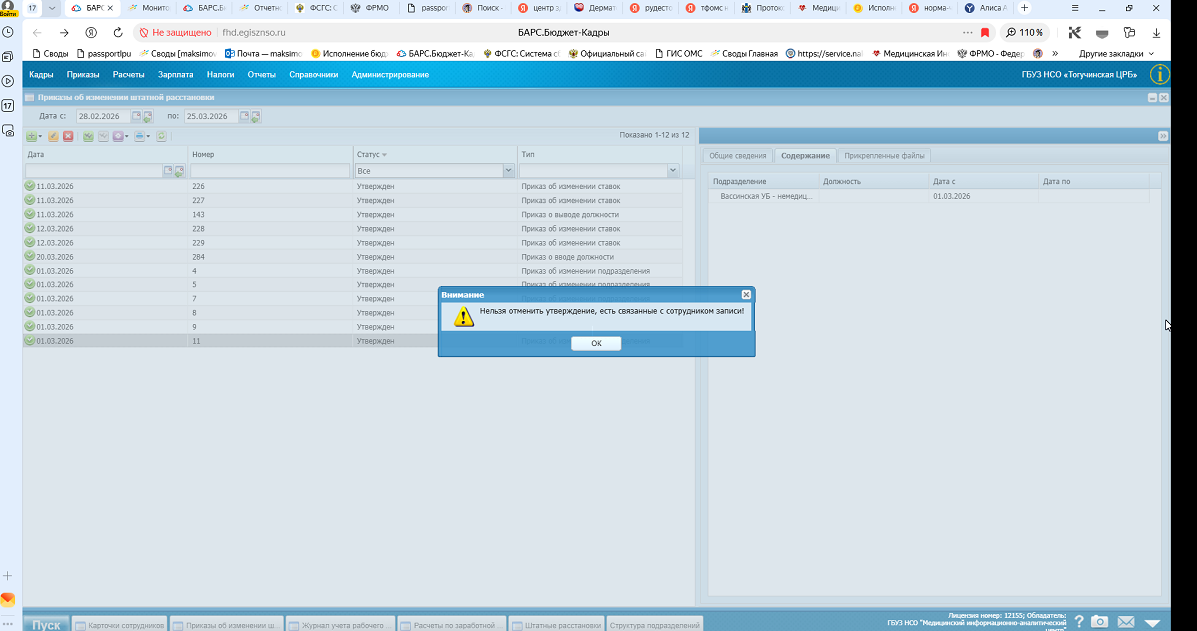Open calendar in the Дата column filter
Screen dimensions: 1197x631
coord(169,171)
